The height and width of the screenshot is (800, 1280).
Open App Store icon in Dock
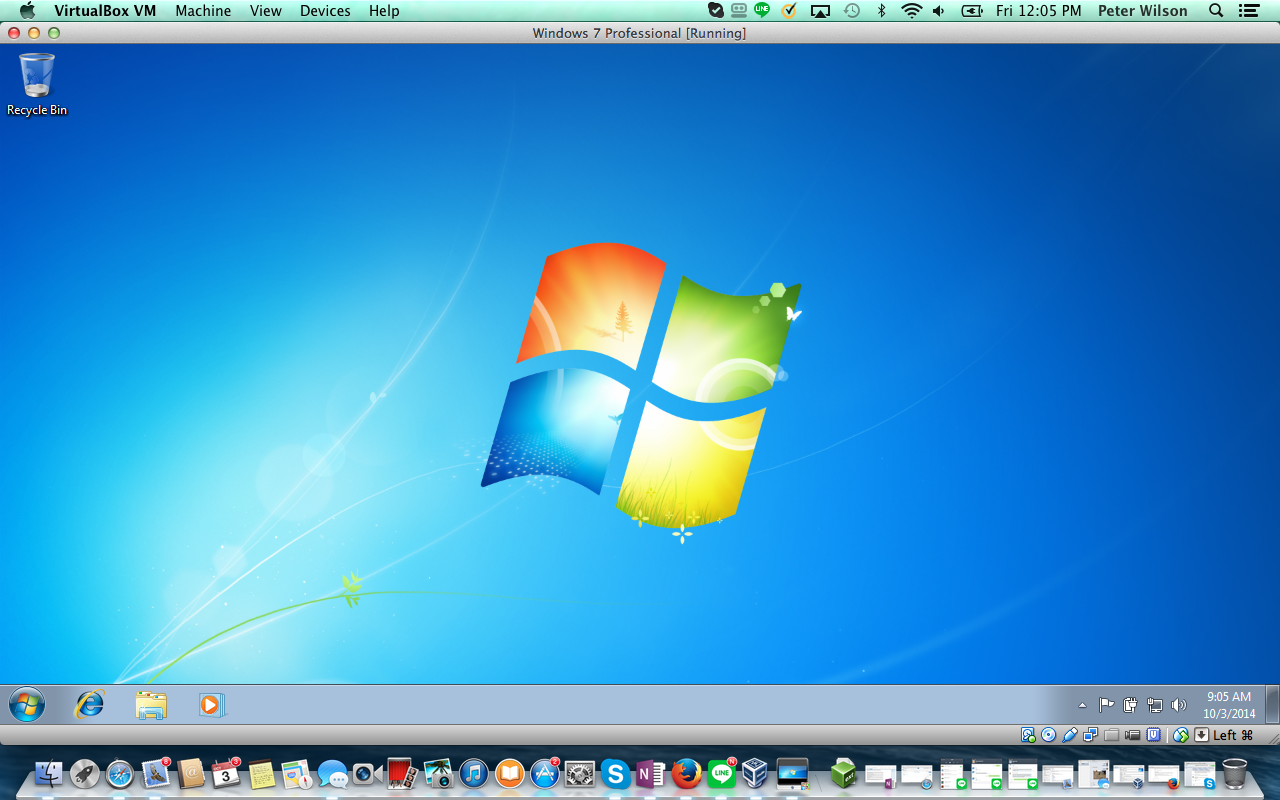coord(545,773)
